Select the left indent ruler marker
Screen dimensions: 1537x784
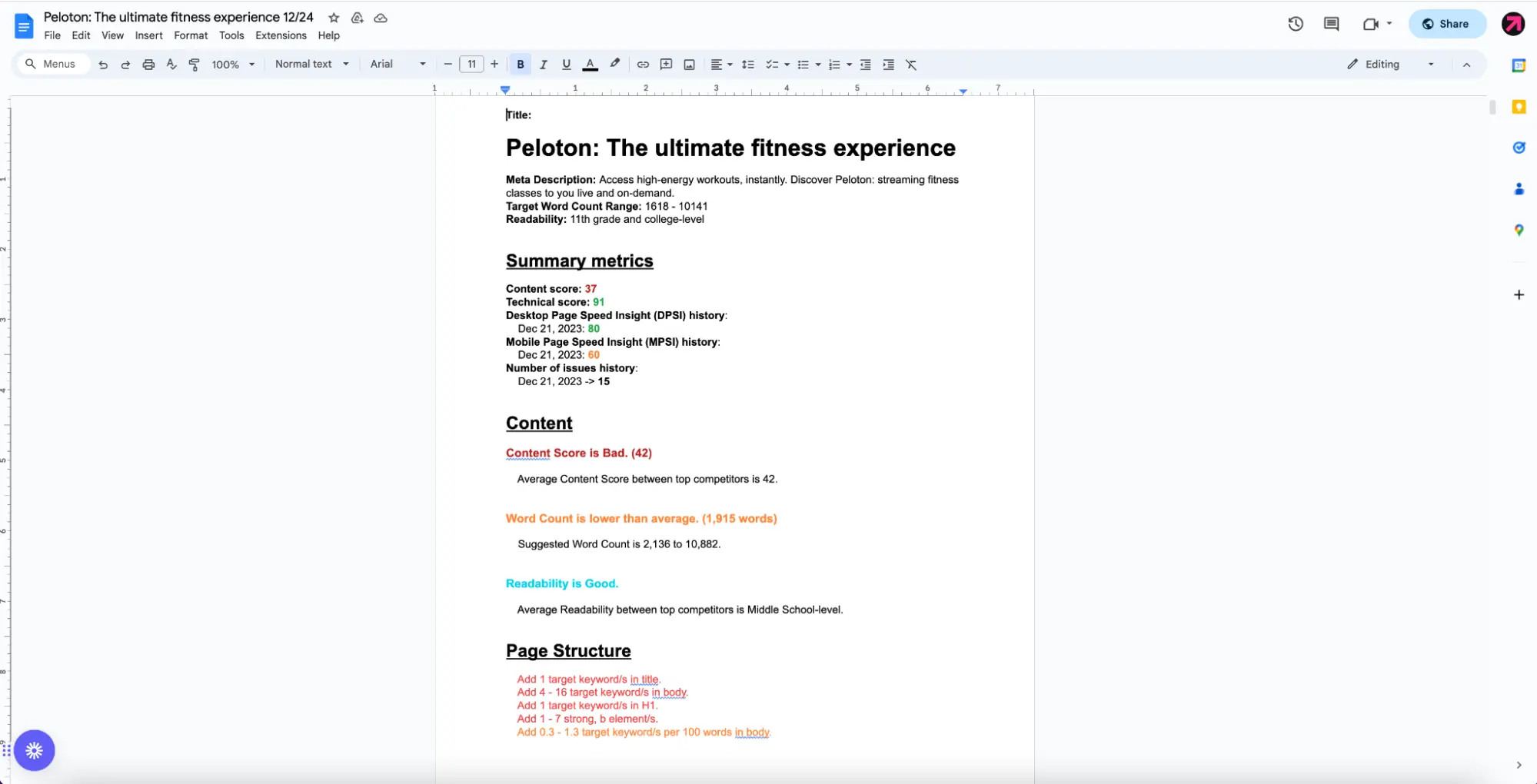click(505, 91)
